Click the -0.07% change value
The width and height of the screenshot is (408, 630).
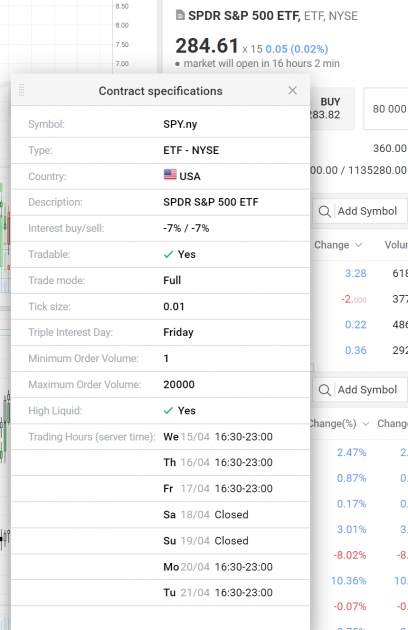click(350, 606)
